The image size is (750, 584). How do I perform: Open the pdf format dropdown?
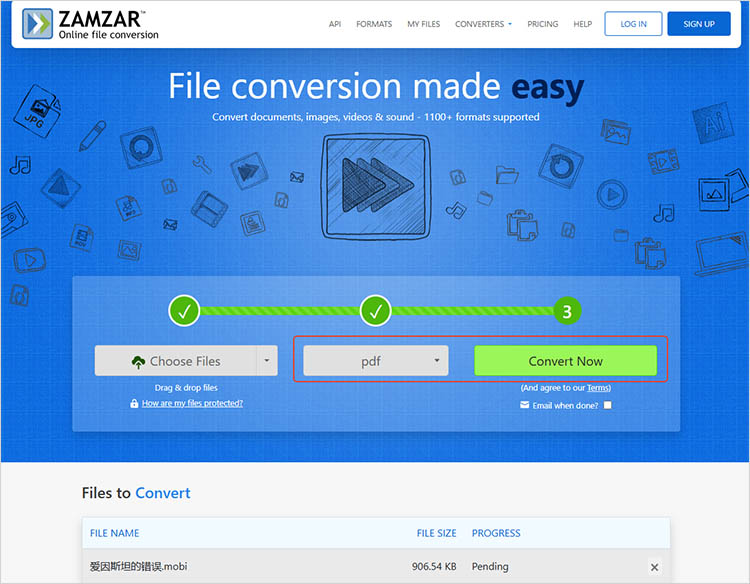(x=375, y=361)
